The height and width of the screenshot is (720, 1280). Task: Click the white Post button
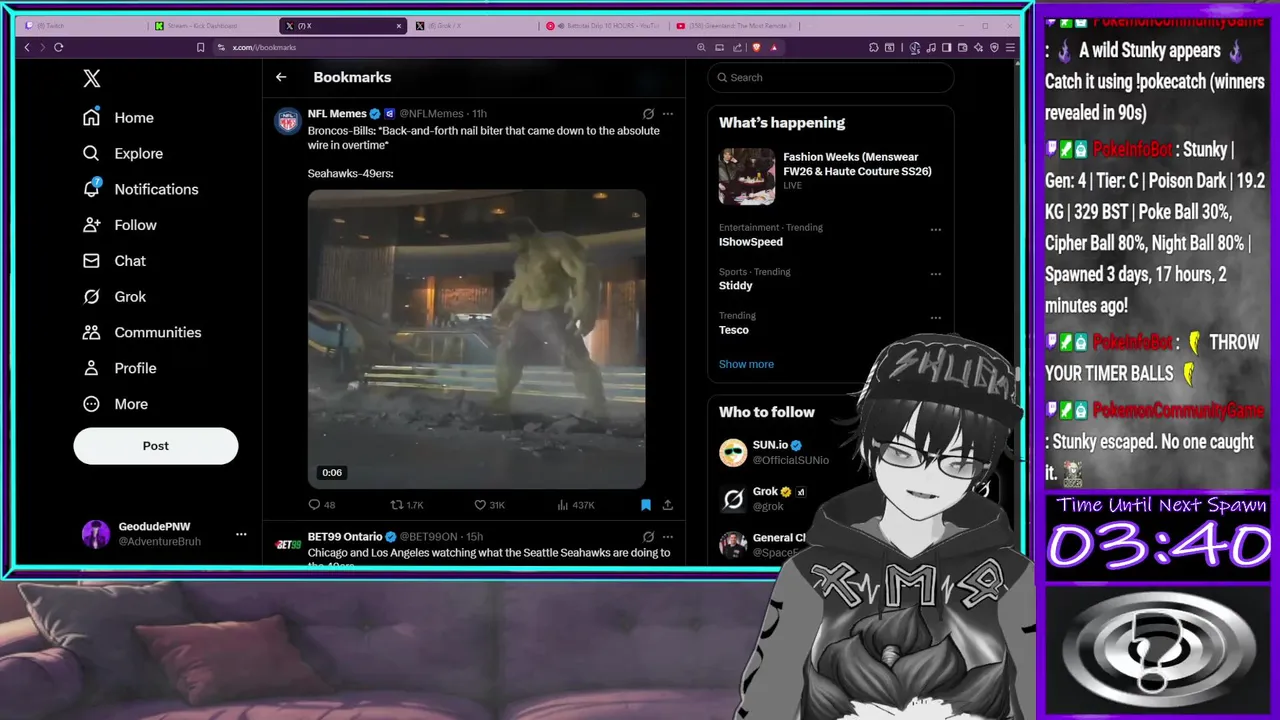[156, 446]
